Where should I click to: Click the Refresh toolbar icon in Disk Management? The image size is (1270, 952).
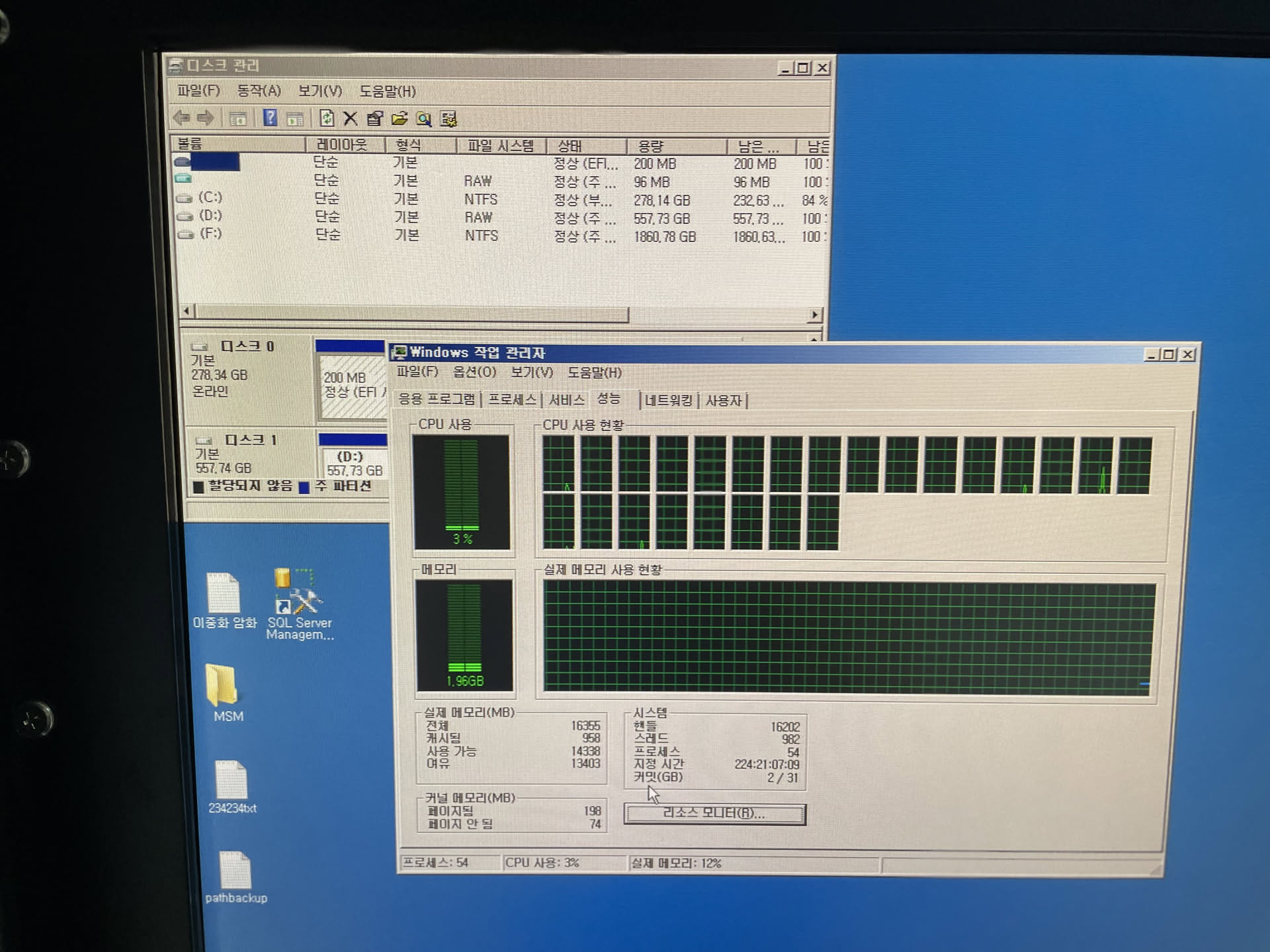327,118
